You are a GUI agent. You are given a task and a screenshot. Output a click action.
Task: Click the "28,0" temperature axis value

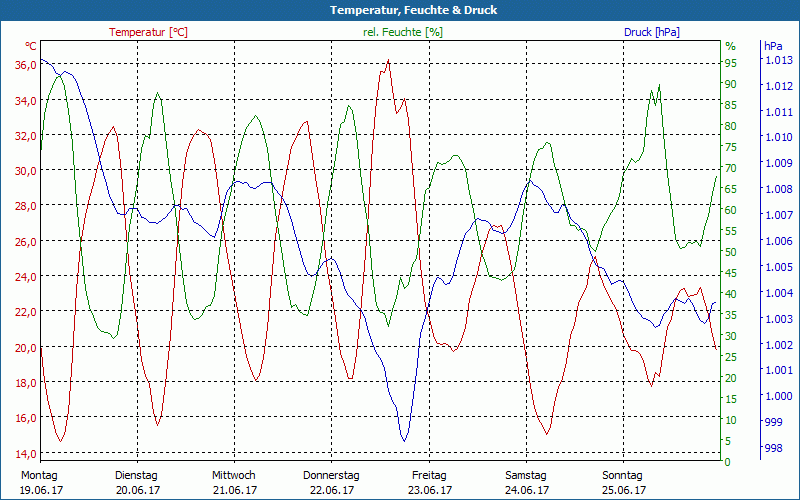pyautogui.click(x=26, y=206)
